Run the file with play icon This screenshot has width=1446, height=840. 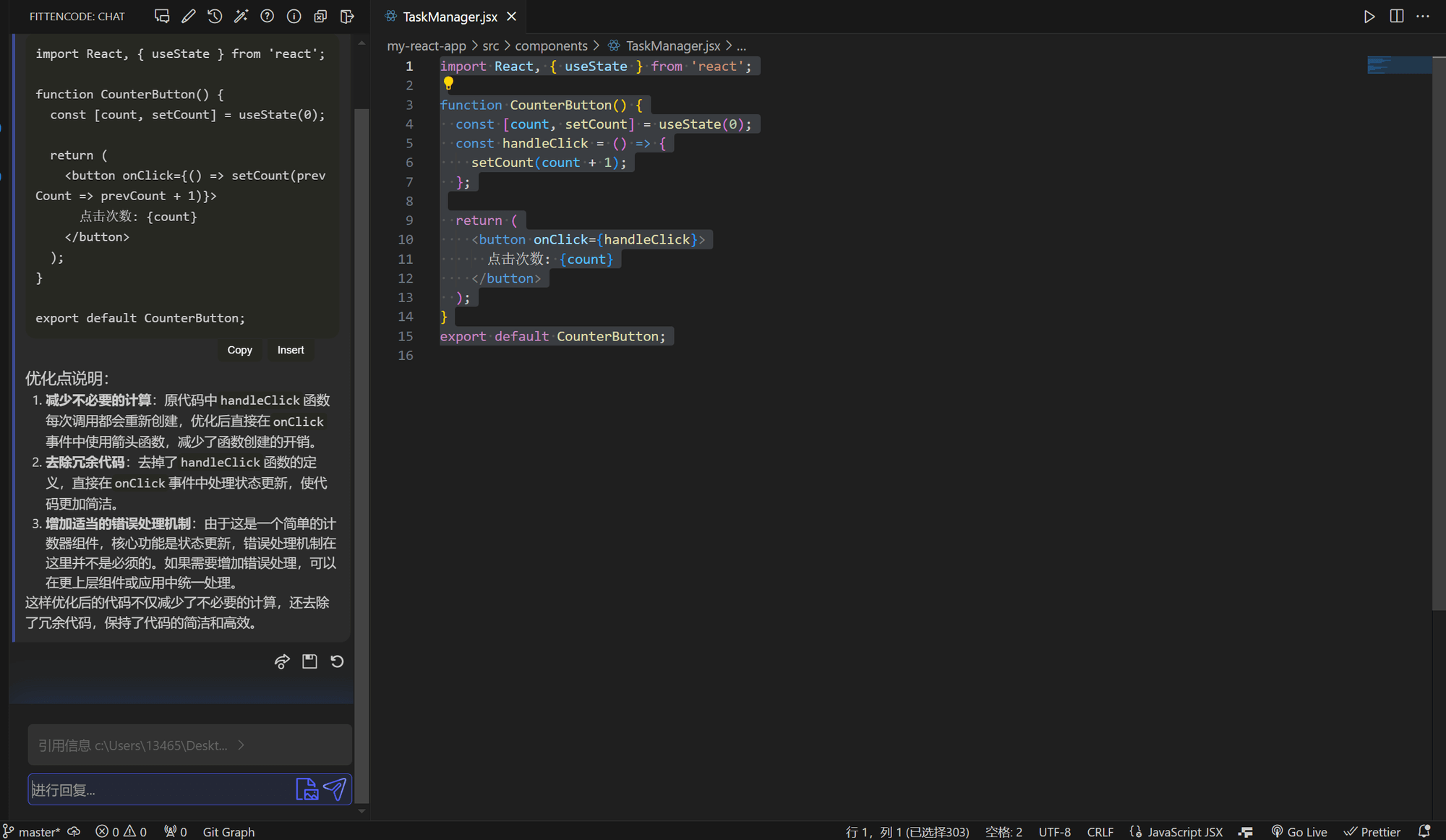coord(1369,16)
